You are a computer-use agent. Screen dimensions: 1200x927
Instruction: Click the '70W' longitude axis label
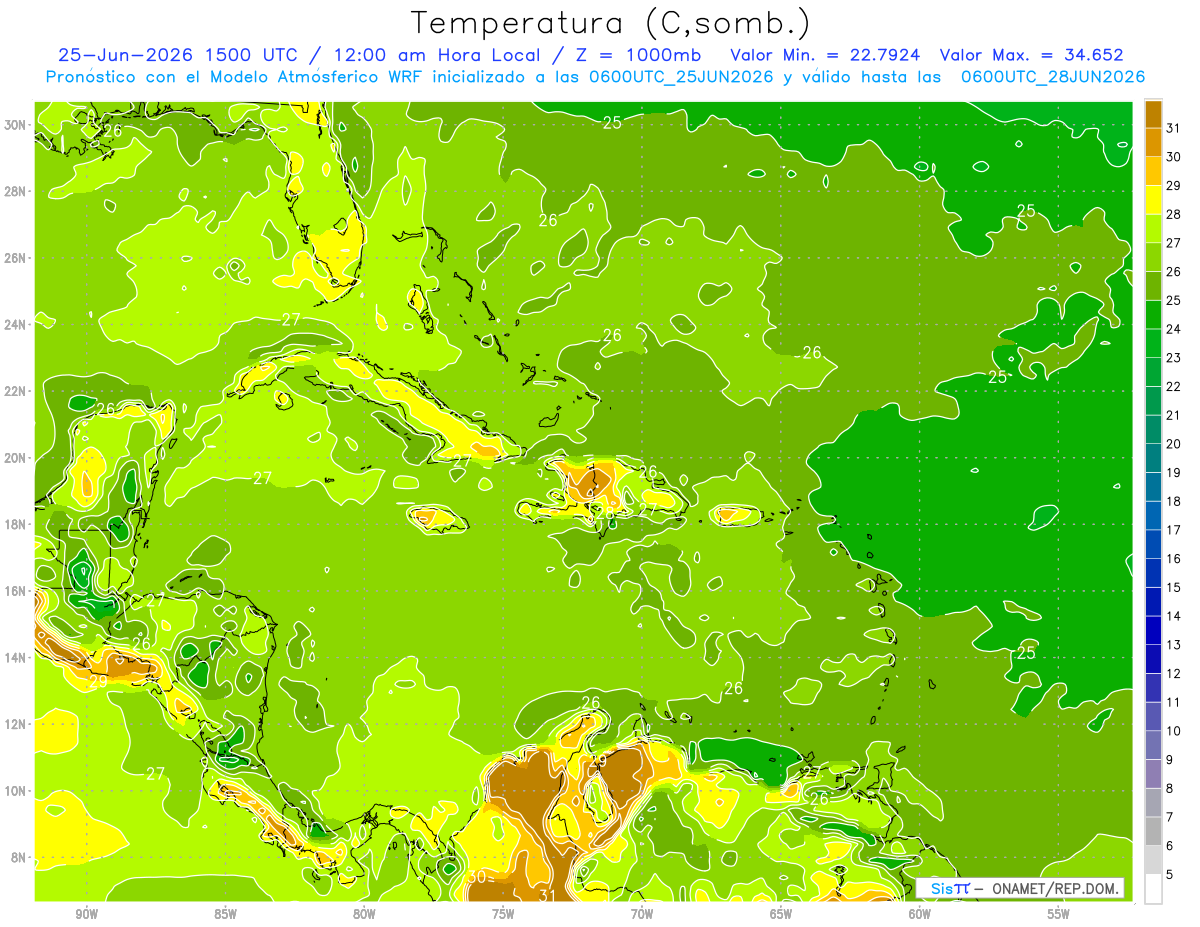click(642, 914)
